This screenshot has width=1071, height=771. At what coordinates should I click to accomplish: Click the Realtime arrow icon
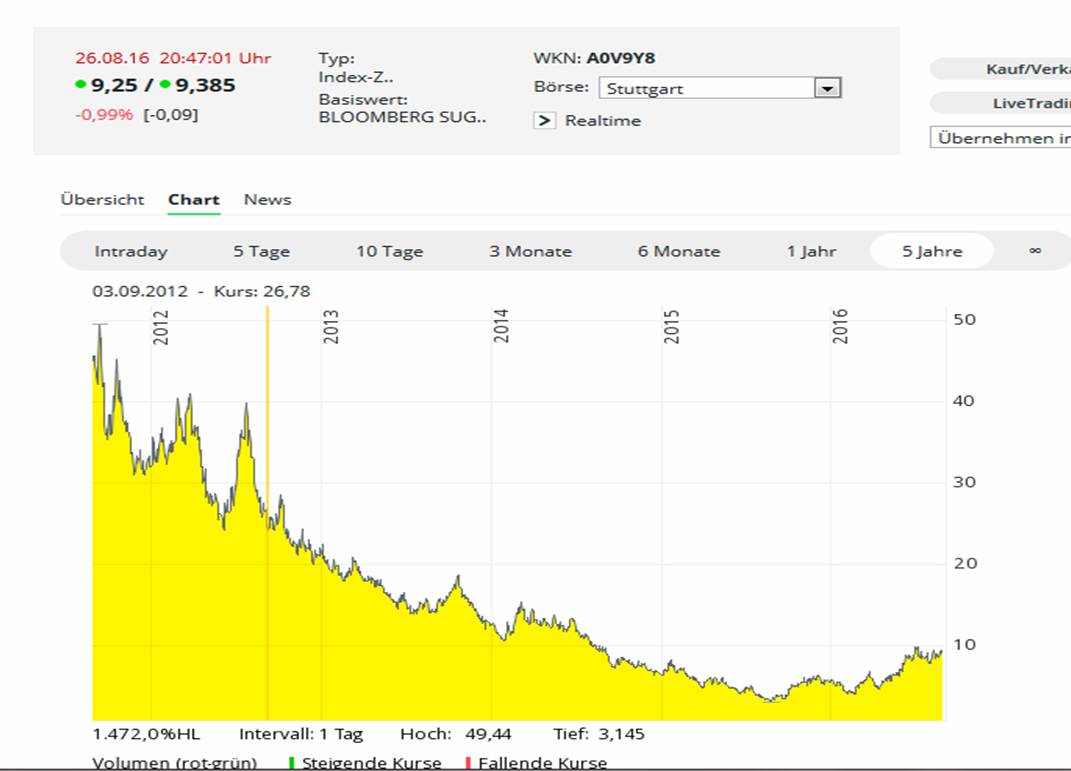click(544, 121)
